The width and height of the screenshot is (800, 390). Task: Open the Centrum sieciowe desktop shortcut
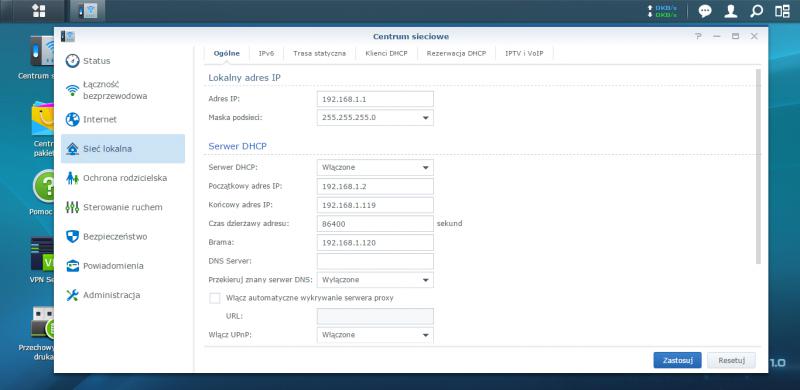tap(42, 57)
